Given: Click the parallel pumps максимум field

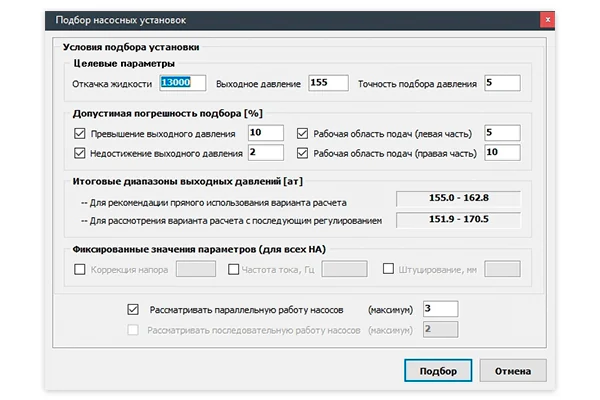Looking at the screenshot, I should tap(440, 309).
